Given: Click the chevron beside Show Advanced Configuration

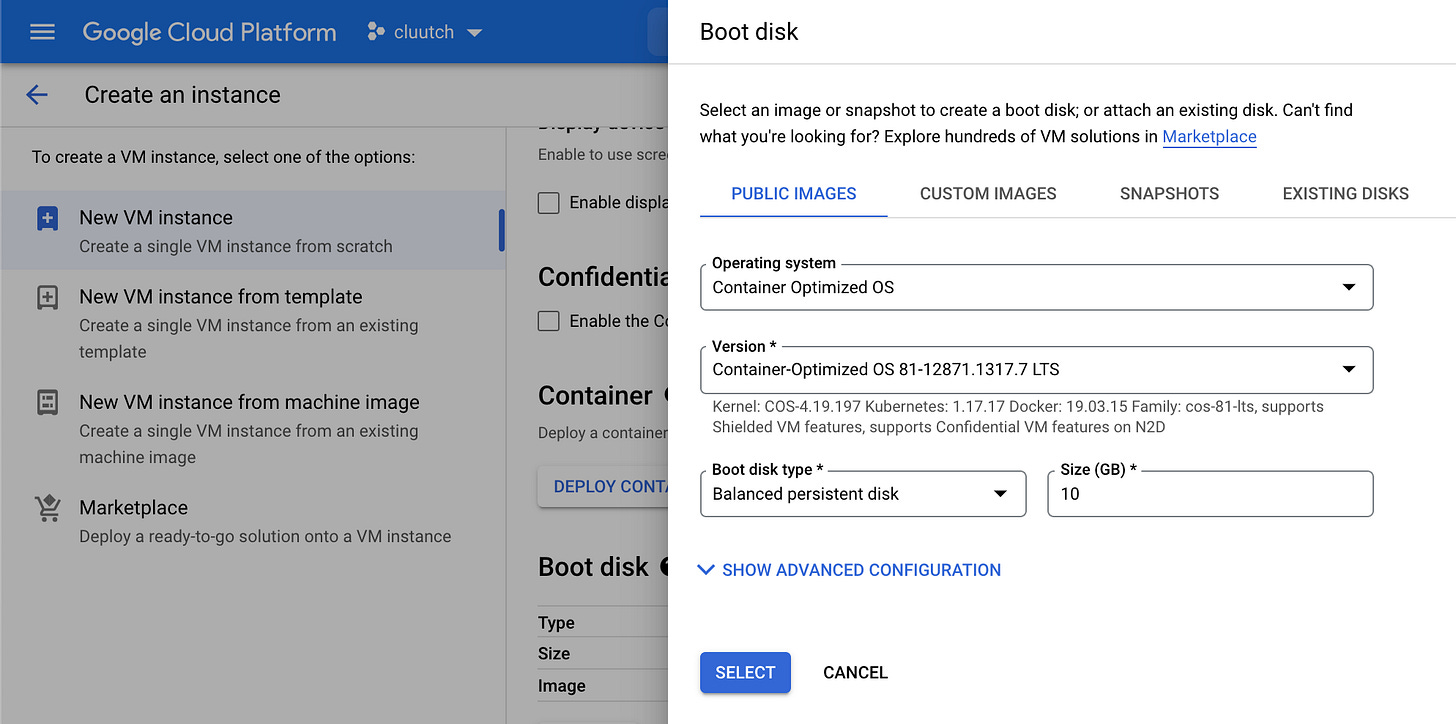Looking at the screenshot, I should click(706, 570).
